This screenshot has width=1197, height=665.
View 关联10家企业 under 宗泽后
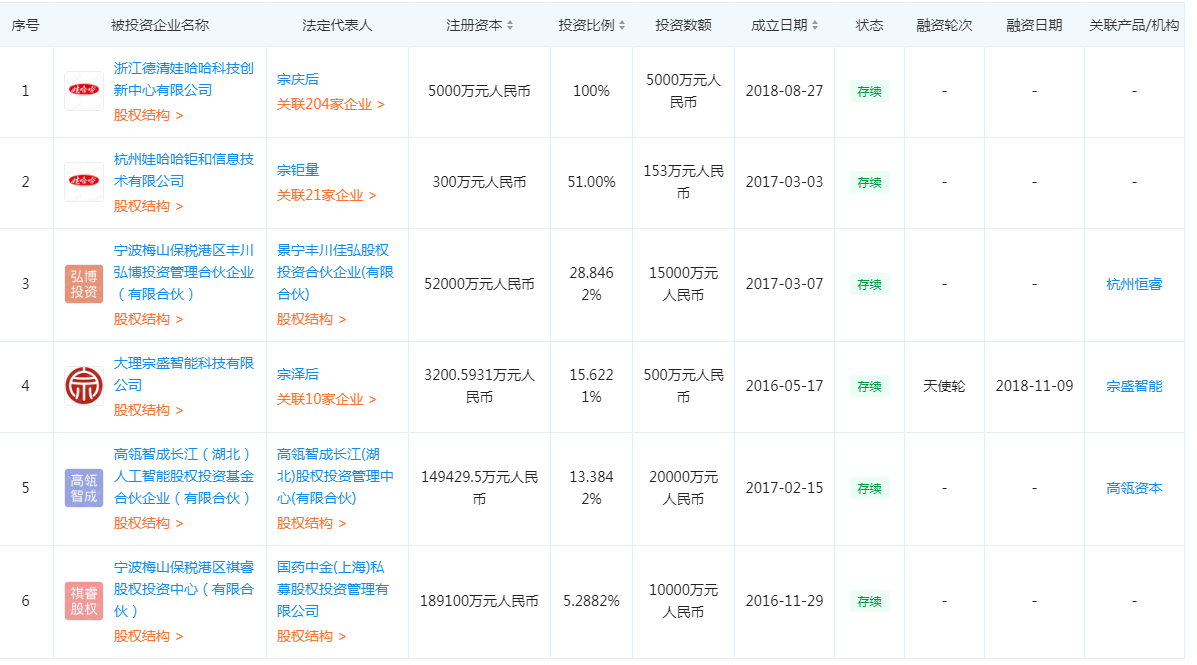tap(326, 399)
